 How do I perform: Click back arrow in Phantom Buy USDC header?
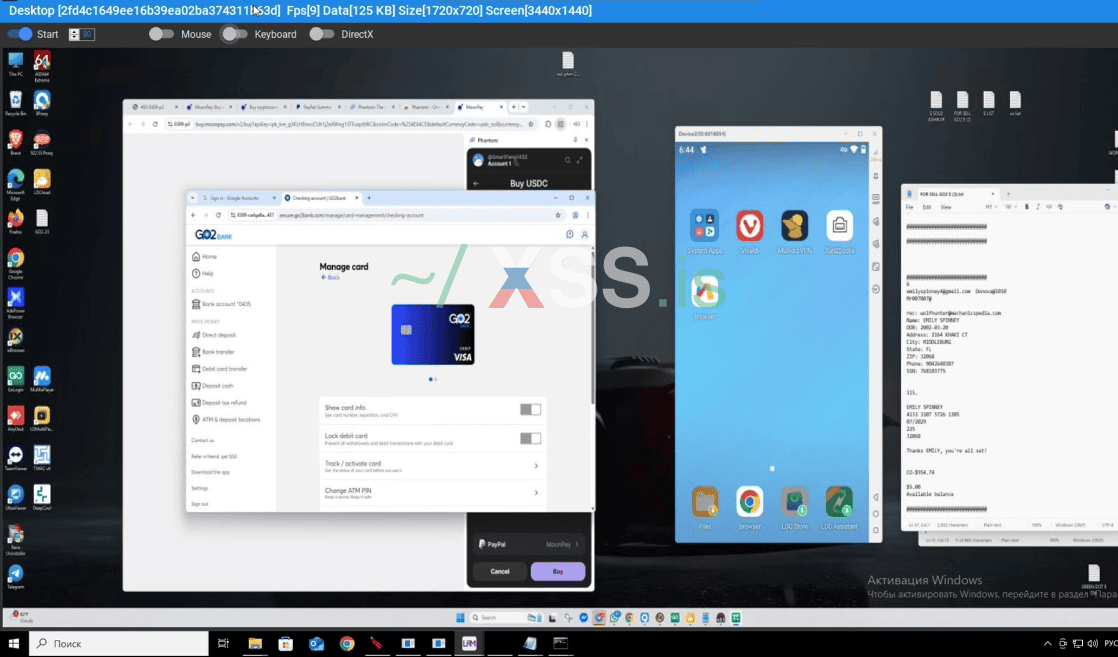[476, 183]
